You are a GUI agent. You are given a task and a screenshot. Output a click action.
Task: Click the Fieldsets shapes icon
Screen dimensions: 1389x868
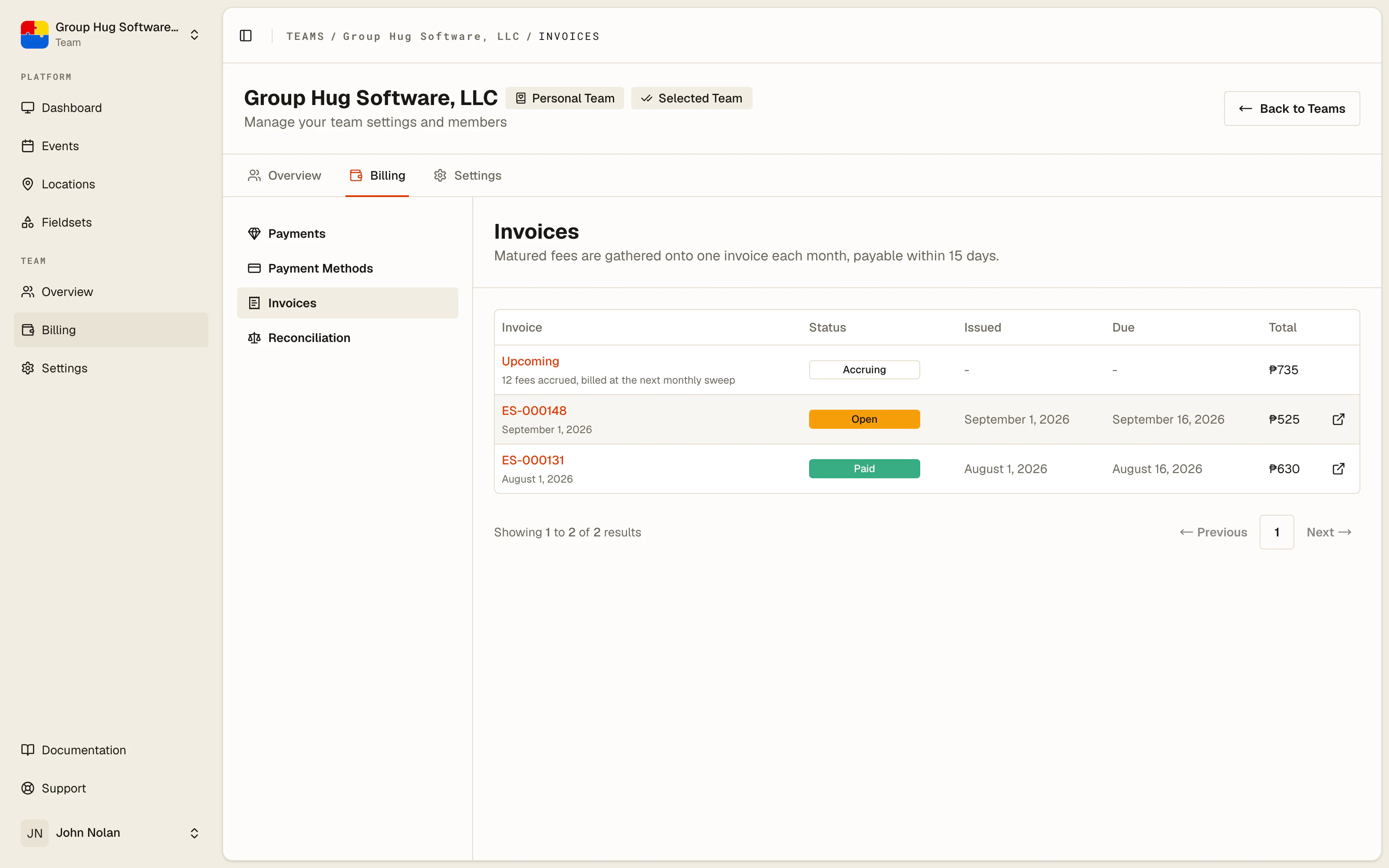(x=27, y=222)
